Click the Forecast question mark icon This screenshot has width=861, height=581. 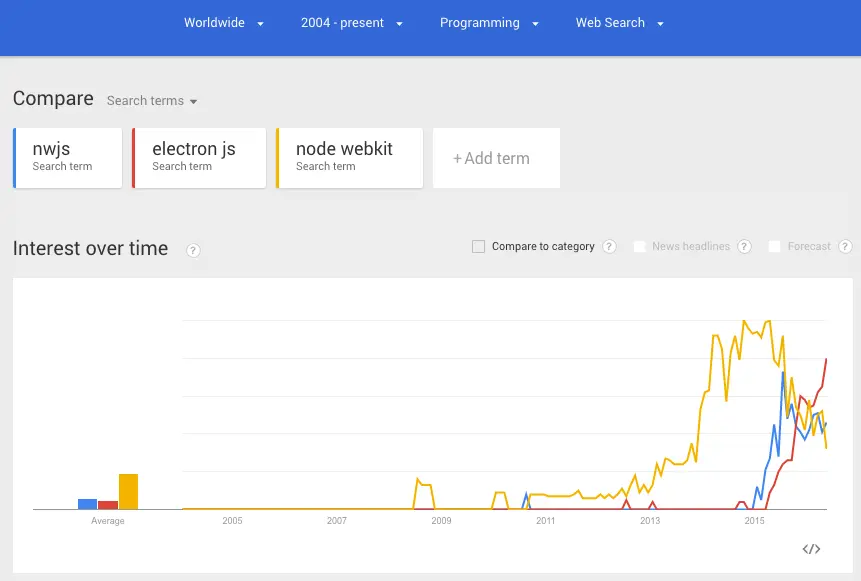tap(845, 246)
